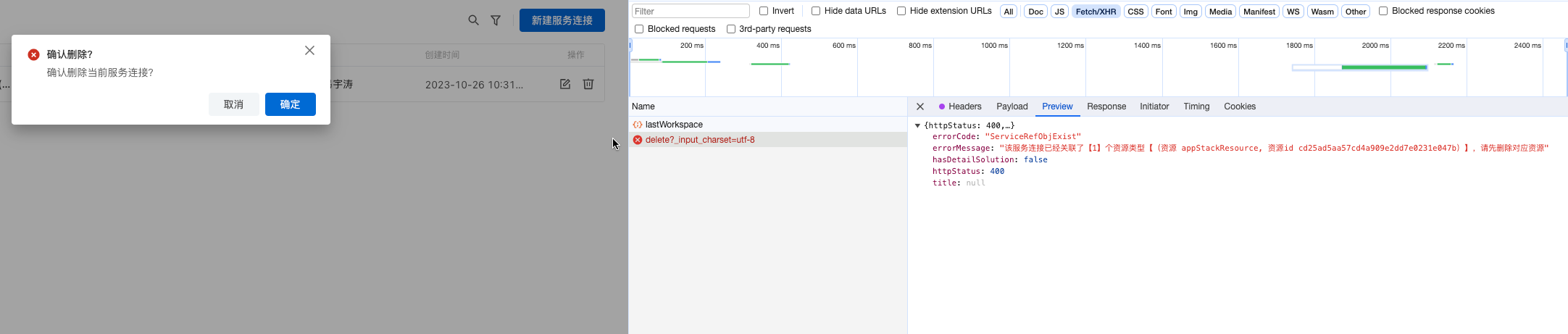The height and width of the screenshot is (334, 1568).
Task: Click the trash delete icon in the row
Action: [x=588, y=84]
